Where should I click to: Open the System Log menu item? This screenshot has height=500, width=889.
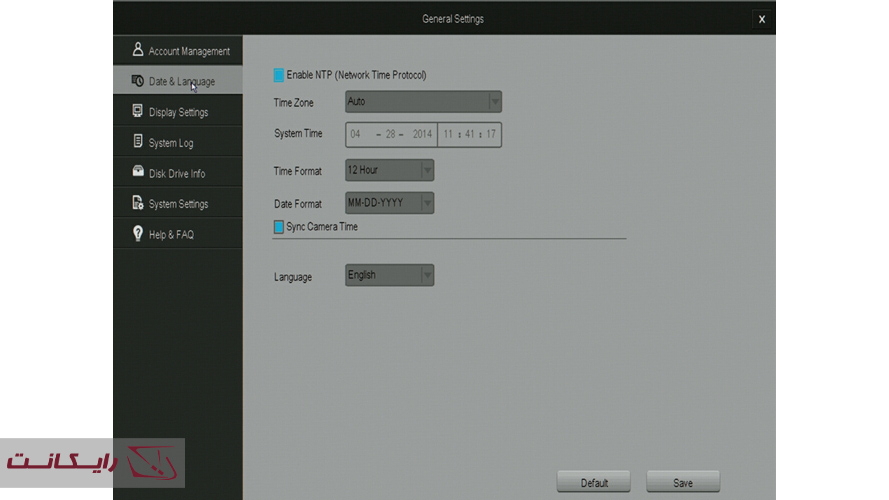171,143
